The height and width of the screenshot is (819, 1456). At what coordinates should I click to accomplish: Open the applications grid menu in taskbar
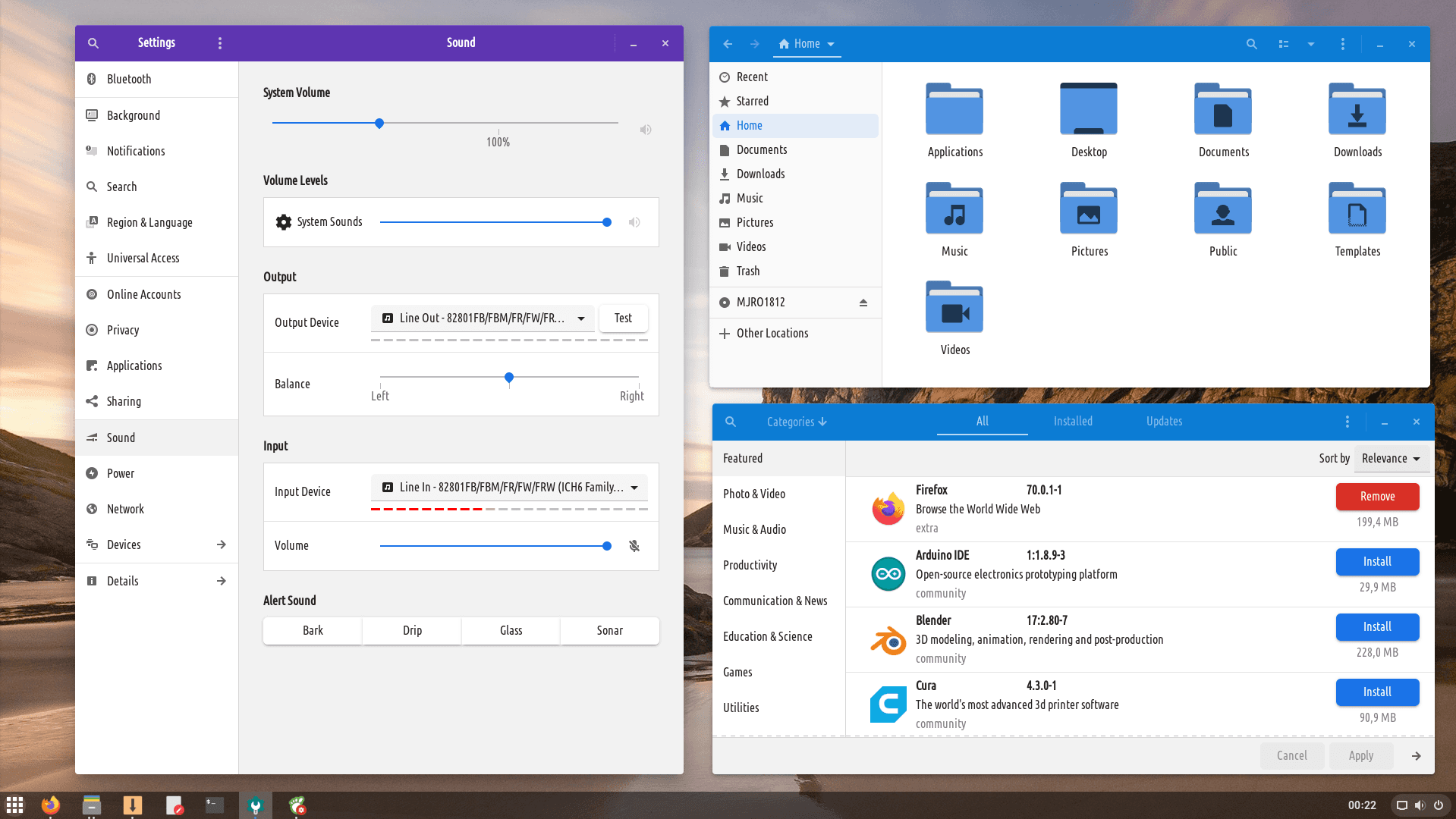point(15,805)
